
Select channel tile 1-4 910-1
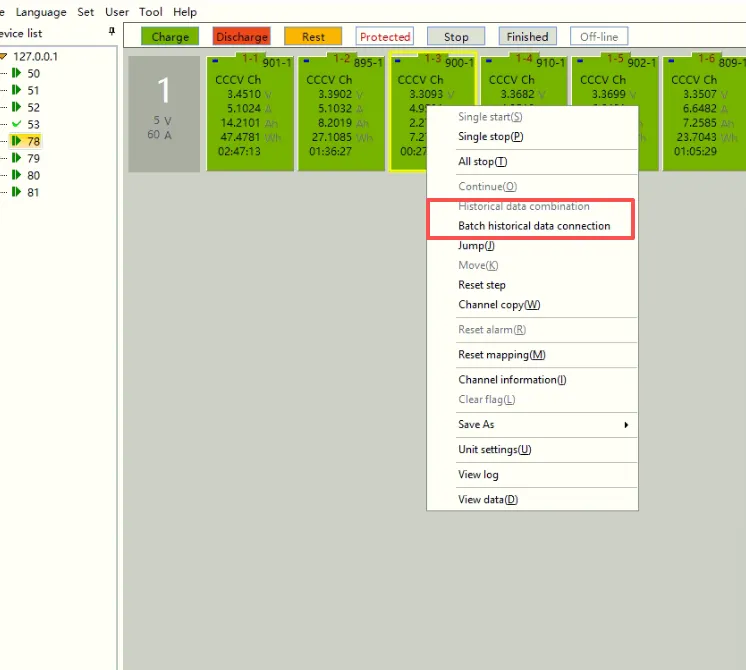click(523, 79)
